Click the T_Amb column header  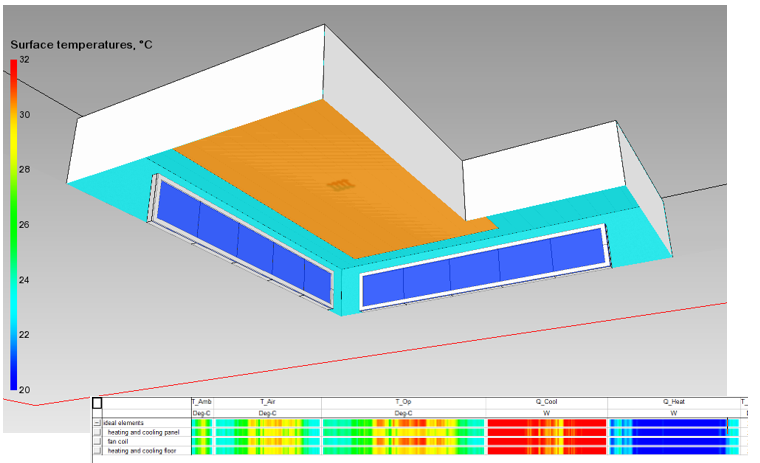tap(201, 402)
